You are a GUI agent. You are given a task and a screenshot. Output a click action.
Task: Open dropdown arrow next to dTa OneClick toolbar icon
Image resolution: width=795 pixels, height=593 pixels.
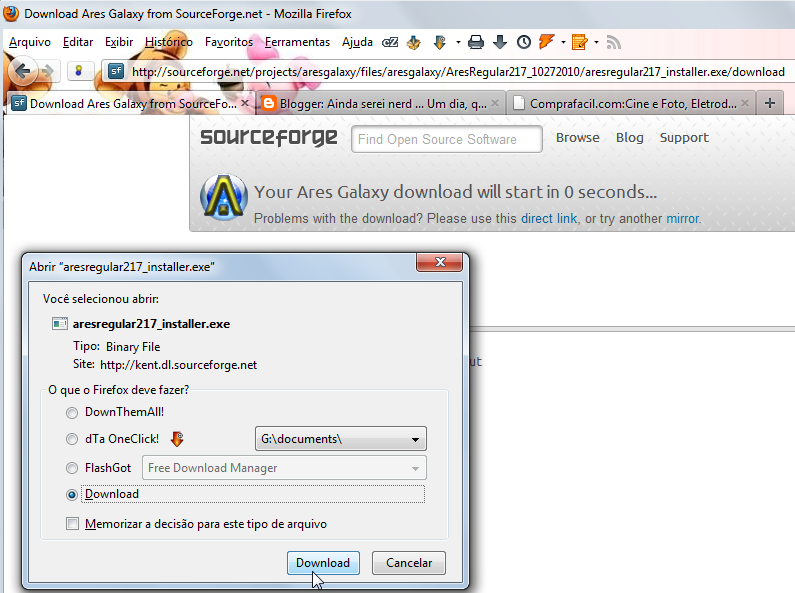coord(458,43)
